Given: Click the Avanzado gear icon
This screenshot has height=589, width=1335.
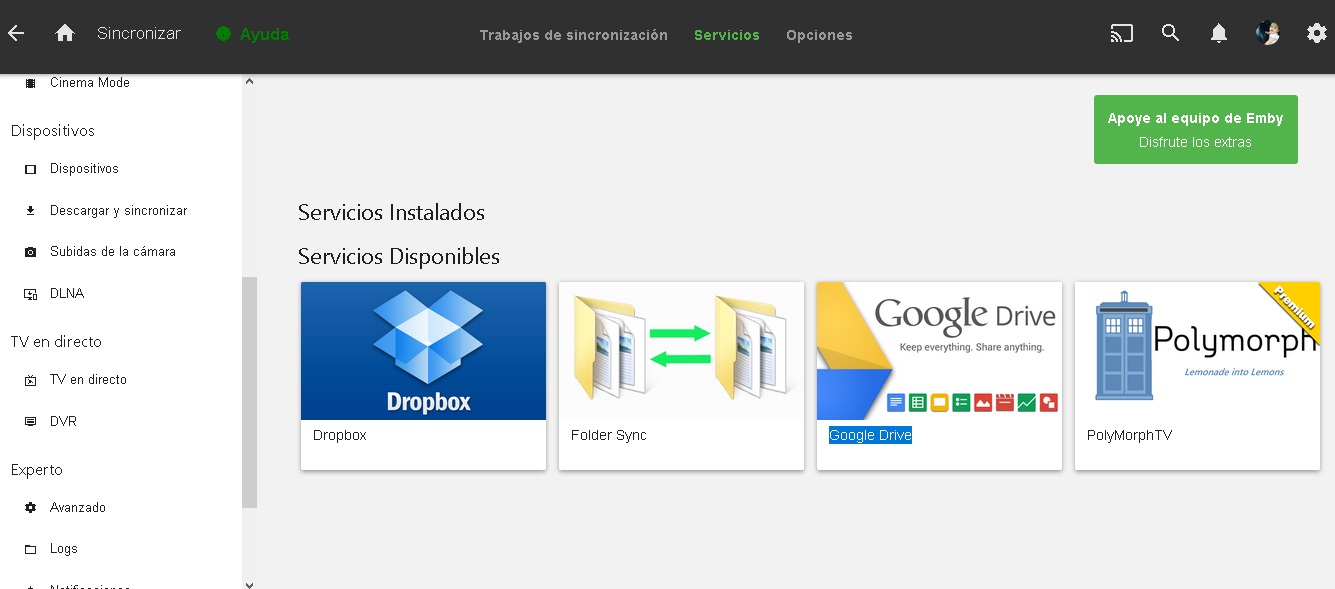Looking at the screenshot, I should (x=30, y=508).
